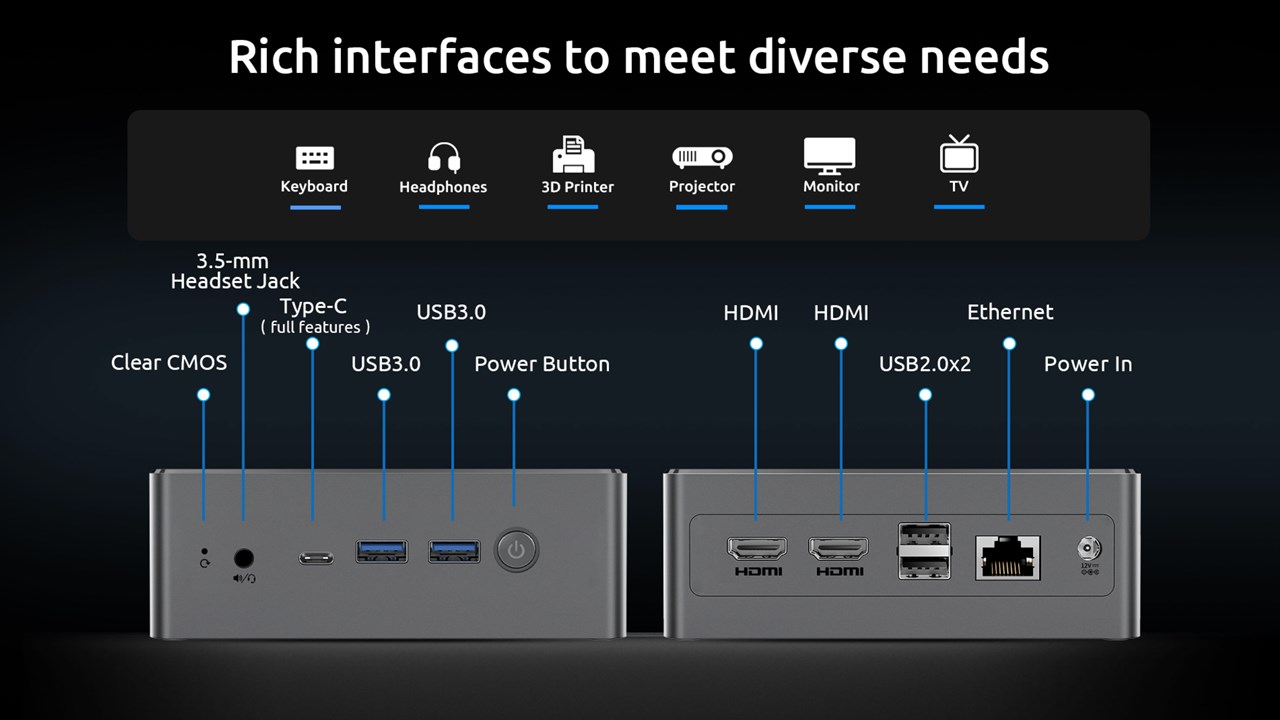Click the "Type-C" text label

313,306
